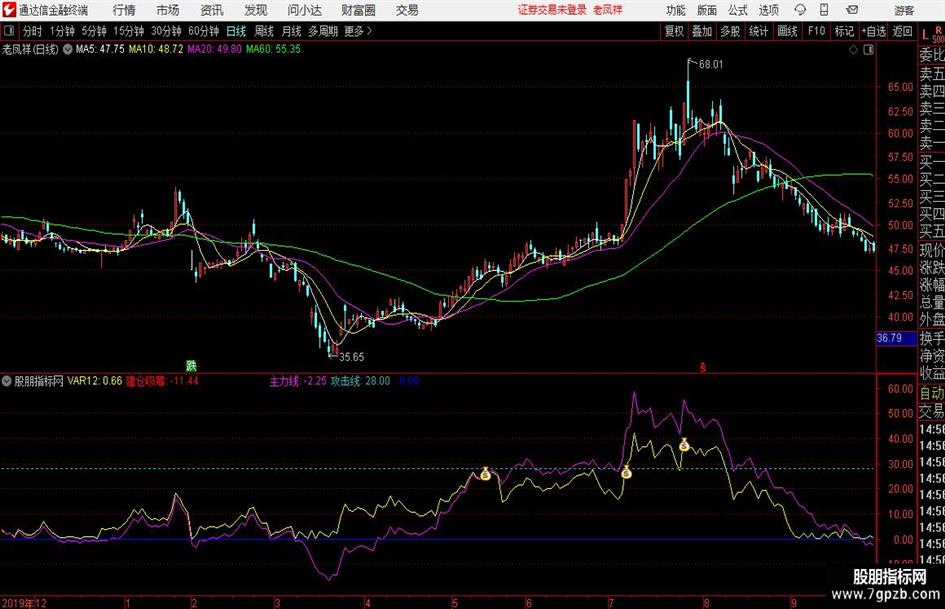Click the first money bag signal marker
The width and height of the screenshot is (945, 609).
pyautogui.click(x=485, y=474)
